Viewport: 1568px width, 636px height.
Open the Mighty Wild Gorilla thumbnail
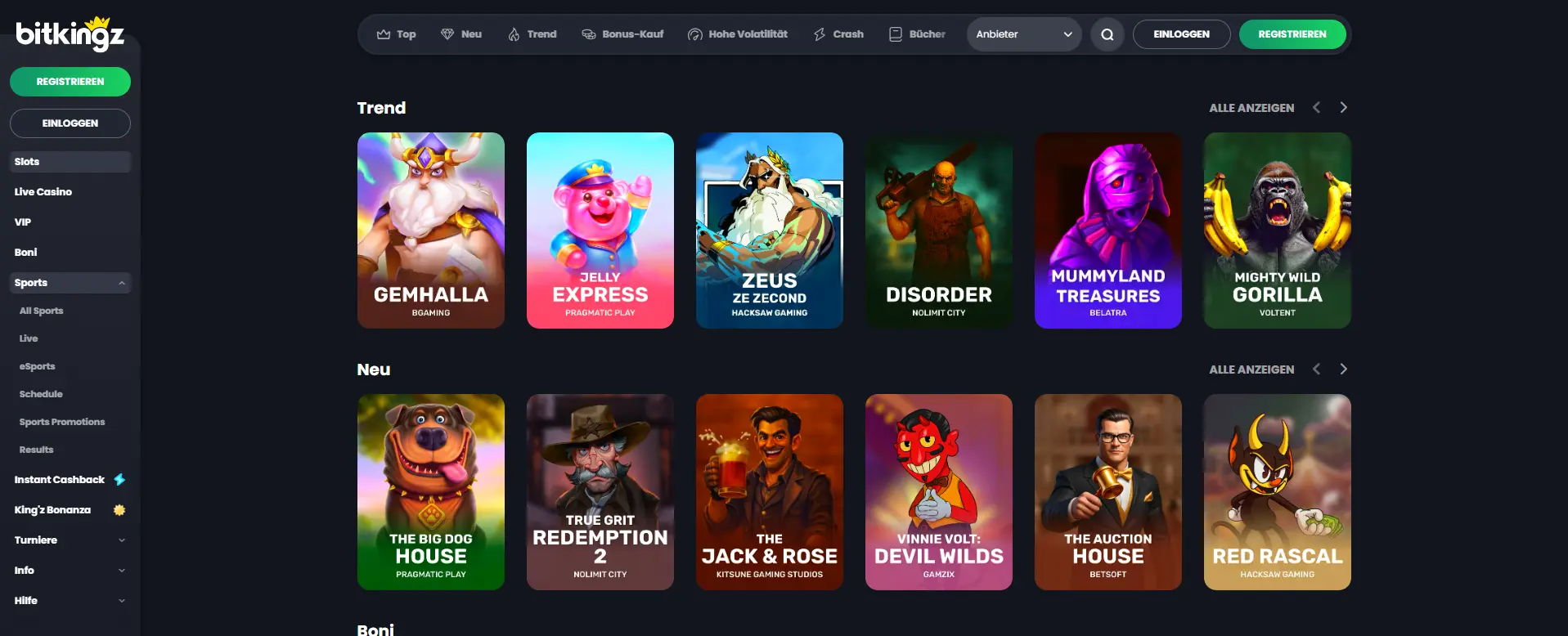point(1278,231)
